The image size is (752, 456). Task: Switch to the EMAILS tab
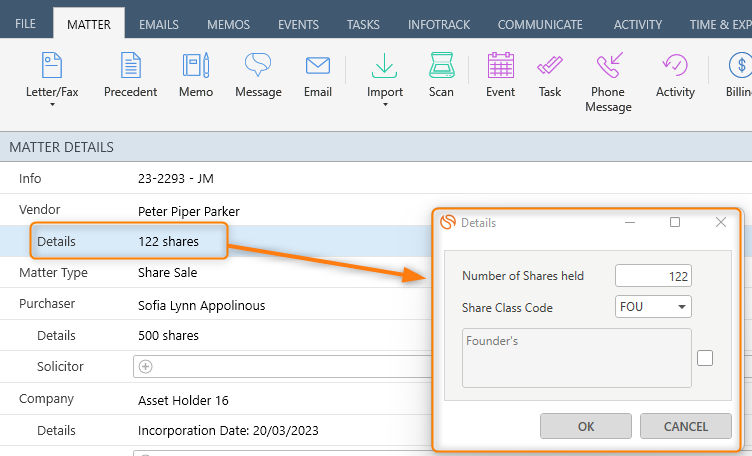click(x=159, y=24)
